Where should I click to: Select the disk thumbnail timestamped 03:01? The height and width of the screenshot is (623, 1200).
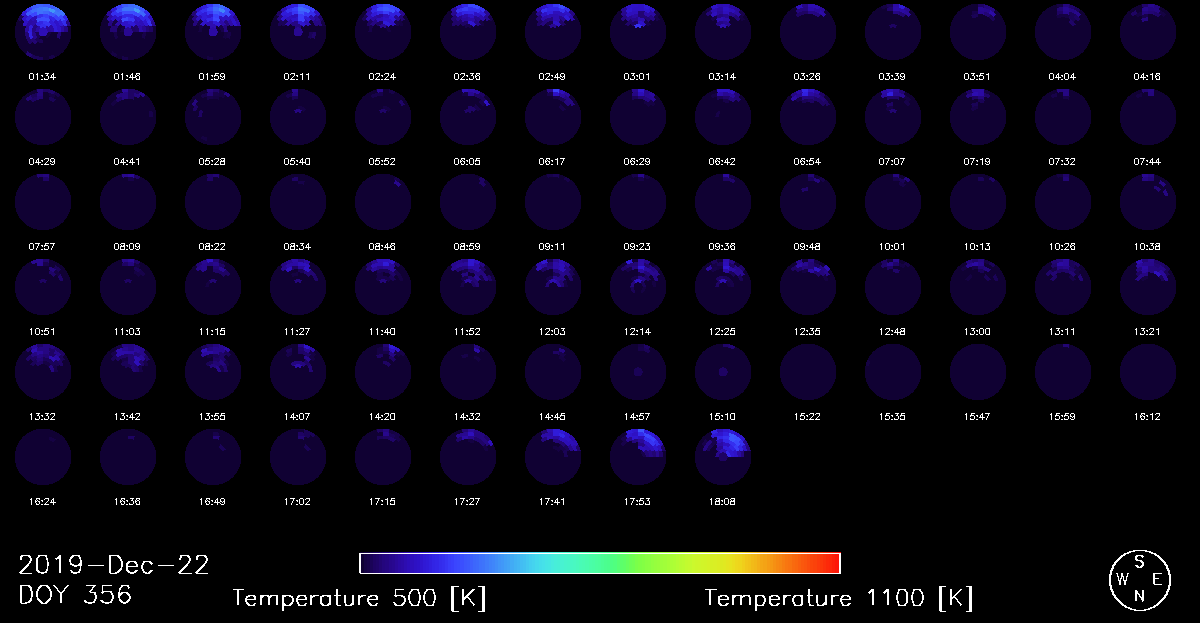(x=638, y=32)
